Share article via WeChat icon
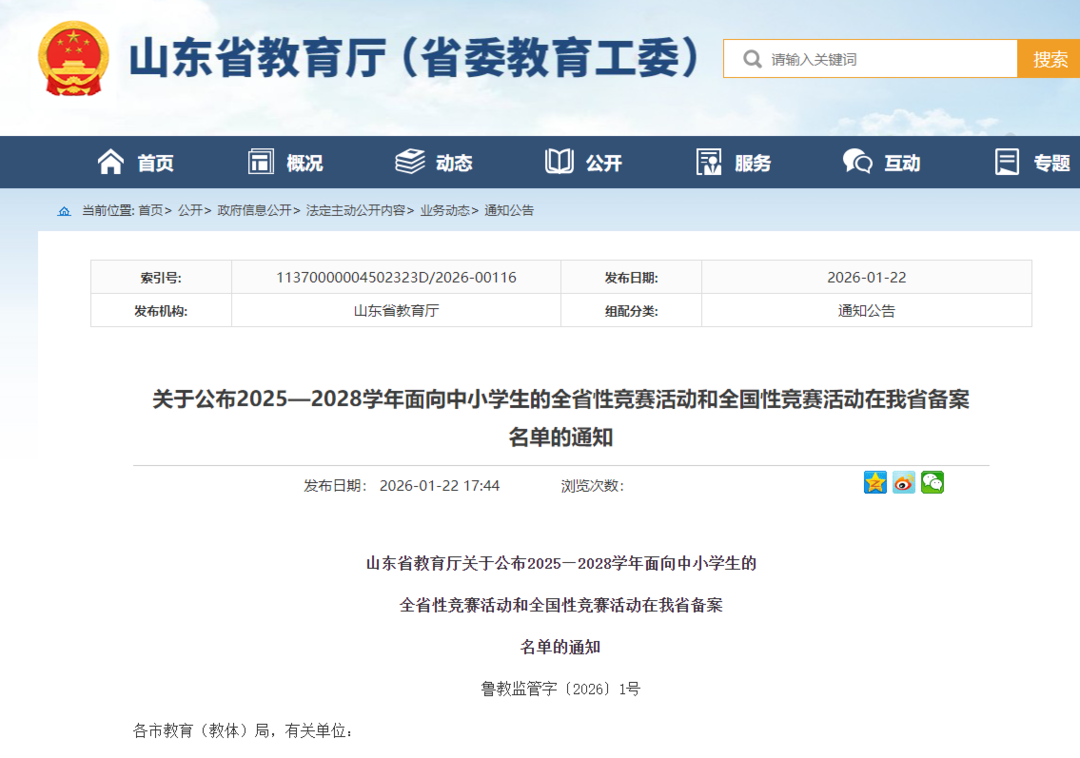 click(x=932, y=483)
